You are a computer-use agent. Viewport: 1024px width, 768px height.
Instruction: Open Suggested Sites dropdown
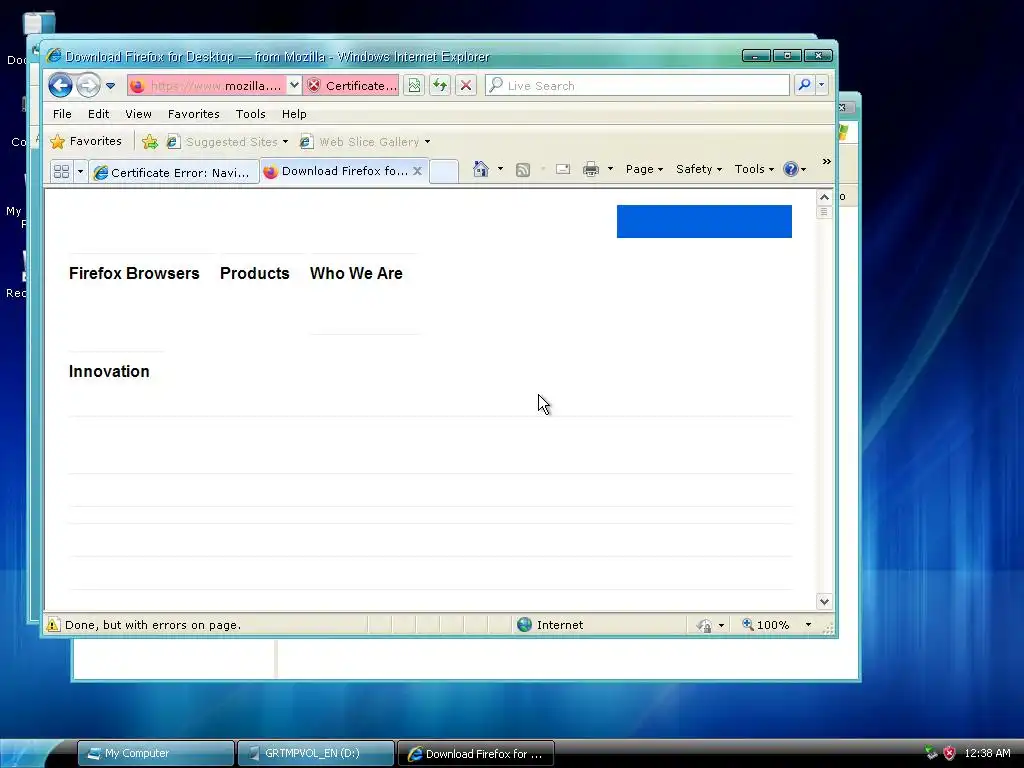227,142
